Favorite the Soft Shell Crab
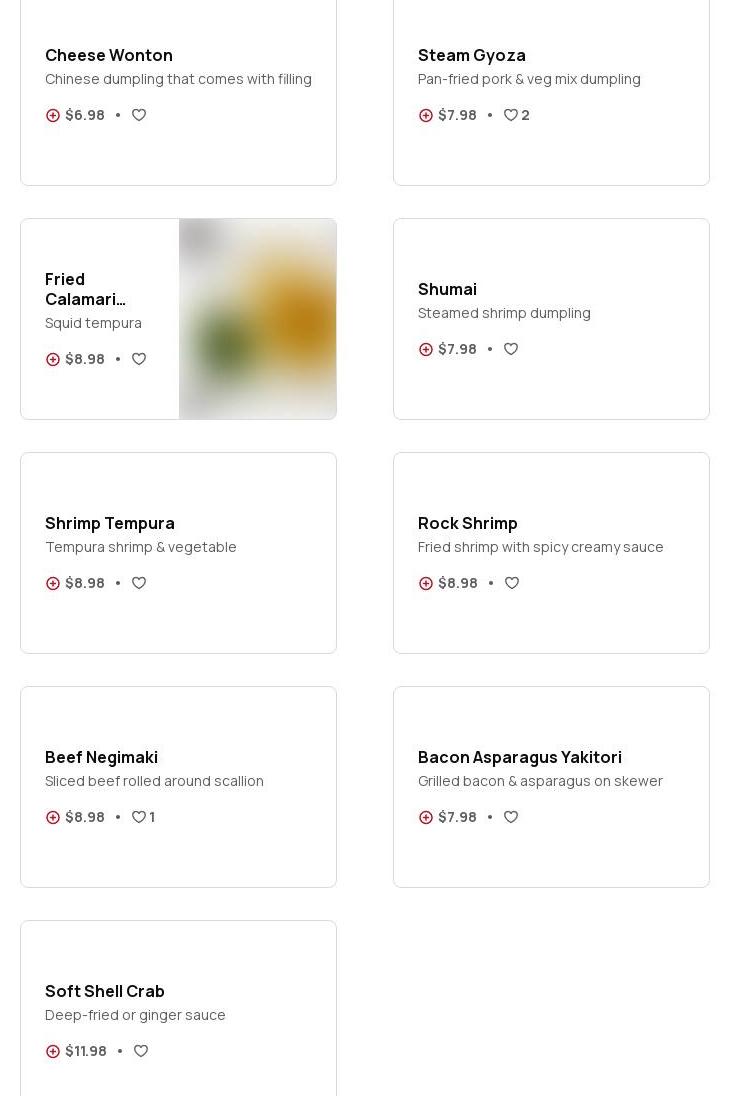Viewport: 750px width, 1096px height. (x=141, y=1051)
